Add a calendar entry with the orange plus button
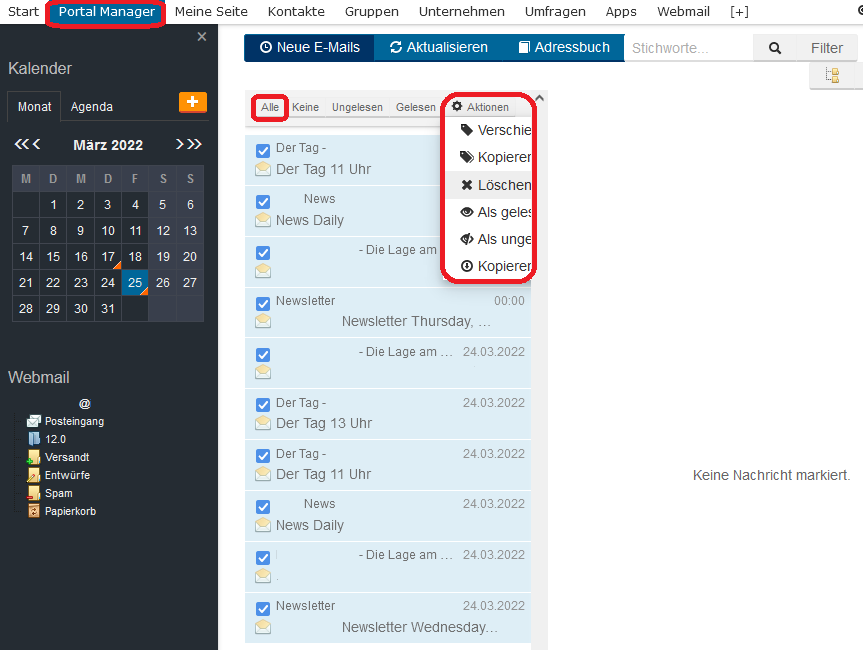 [193, 102]
